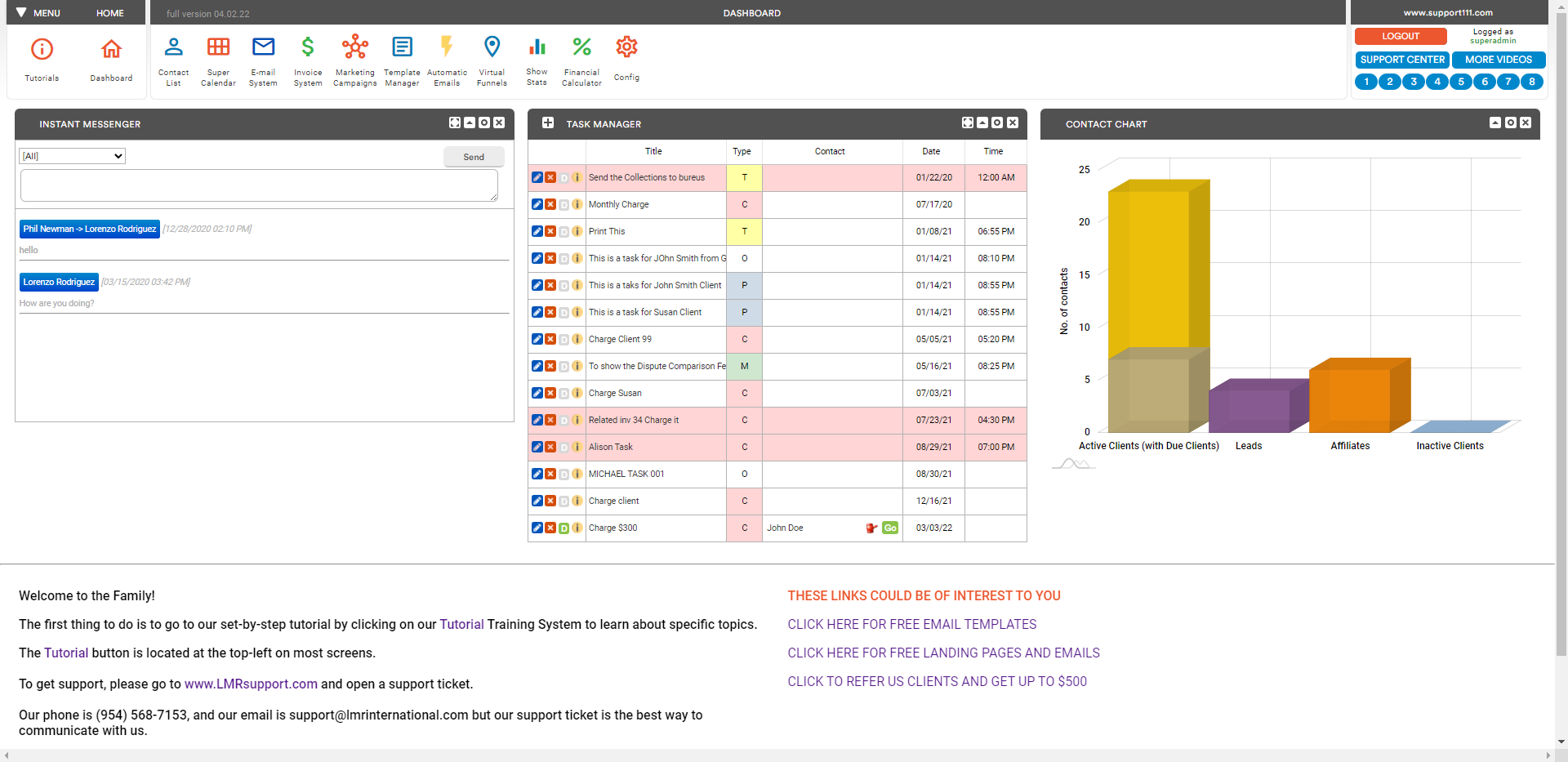Click the LOGOUT button
This screenshot has width=1568, height=762.
click(1401, 36)
